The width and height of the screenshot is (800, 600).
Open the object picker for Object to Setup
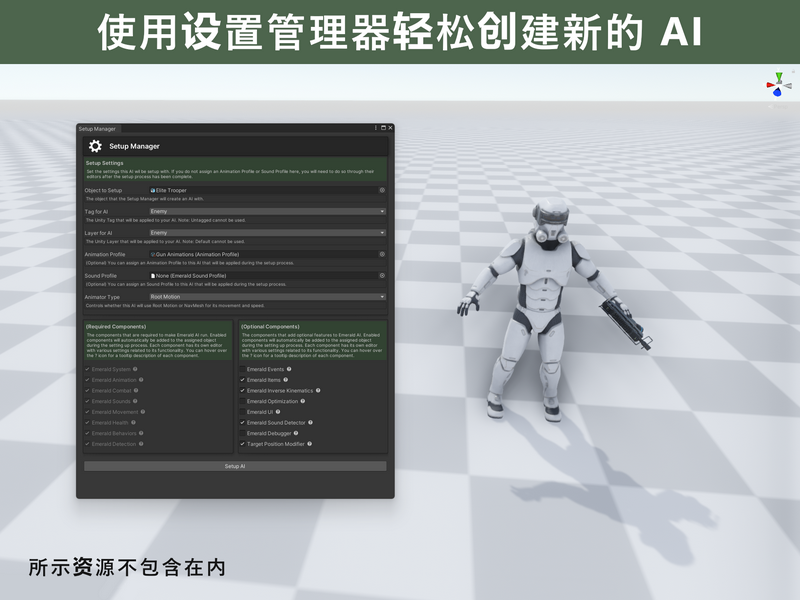point(382,190)
